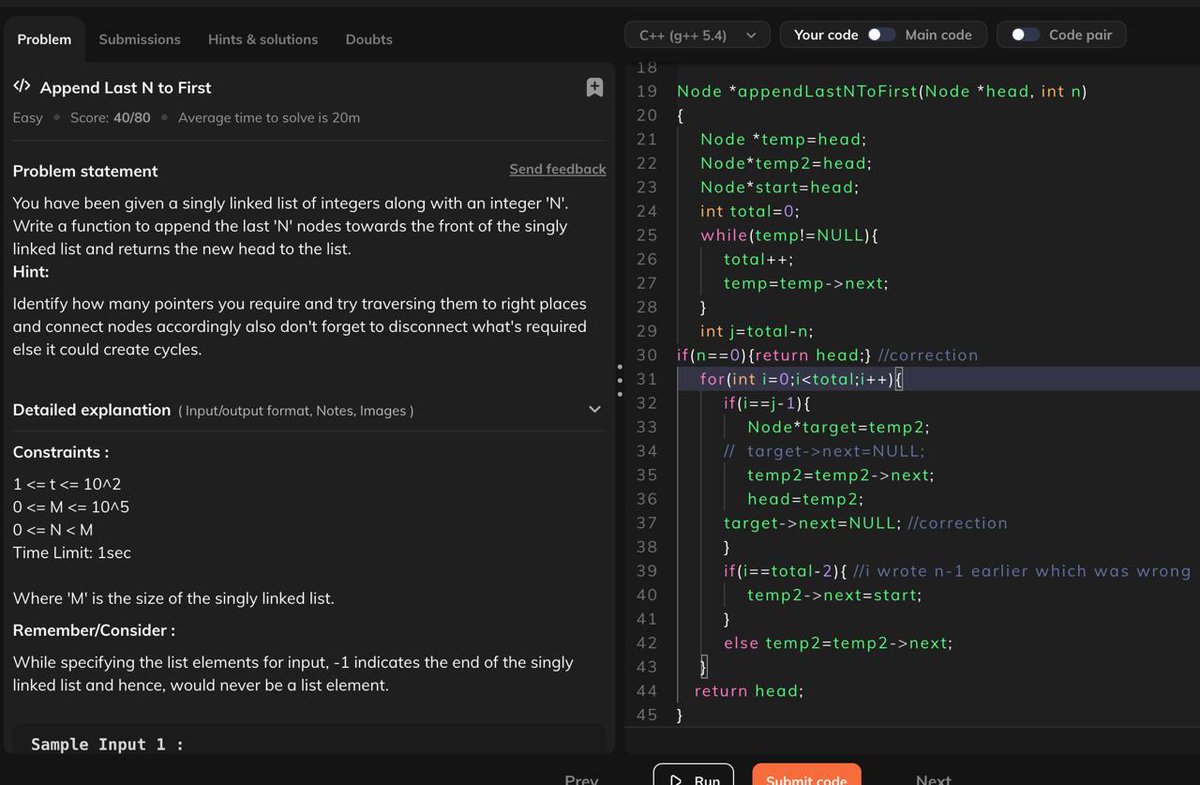Image resolution: width=1200 pixels, height=785 pixels.
Task: Click the '//correction' comment on line 30
Action: 928,355
